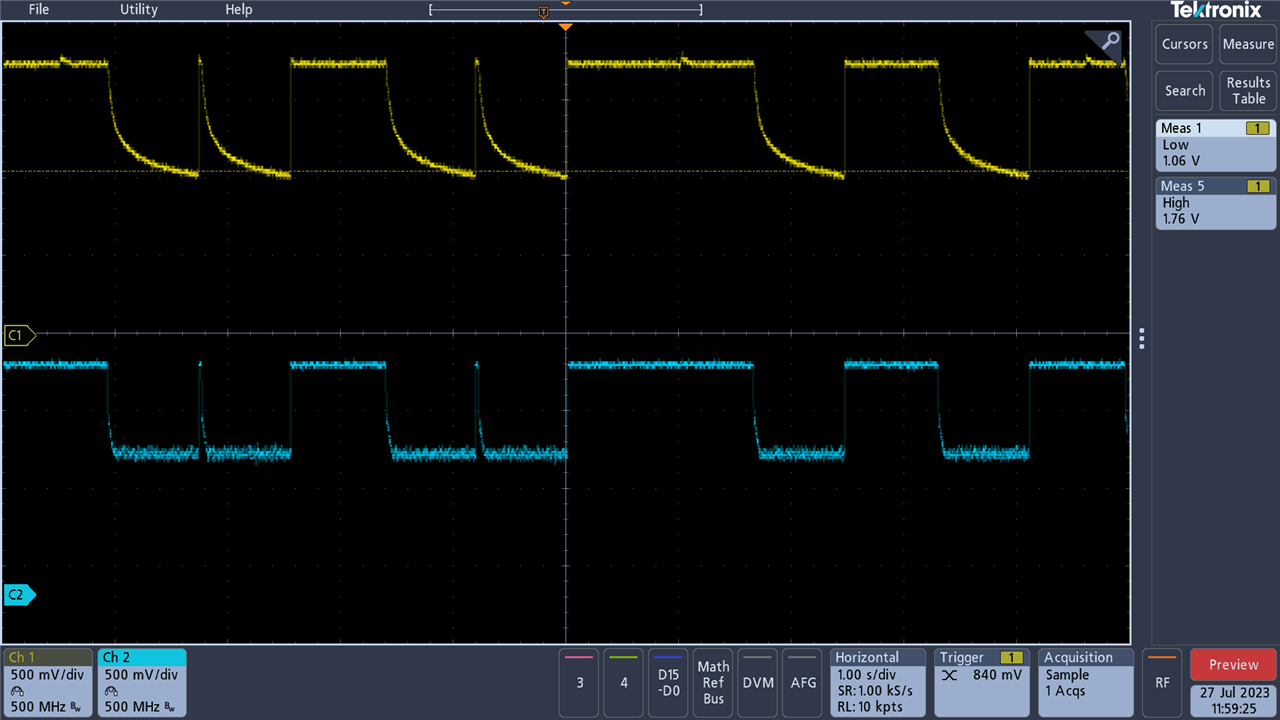
Task: Click the C2 channel ground marker
Action: tap(19, 595)
